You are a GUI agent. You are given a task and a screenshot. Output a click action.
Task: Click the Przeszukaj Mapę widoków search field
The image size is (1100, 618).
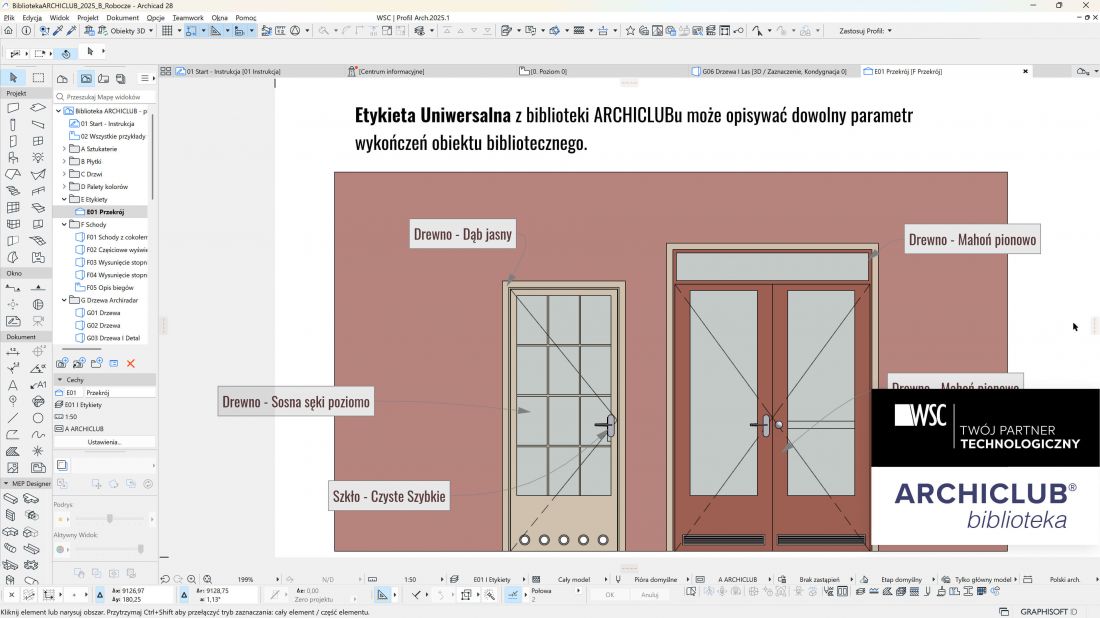(104, 97)
